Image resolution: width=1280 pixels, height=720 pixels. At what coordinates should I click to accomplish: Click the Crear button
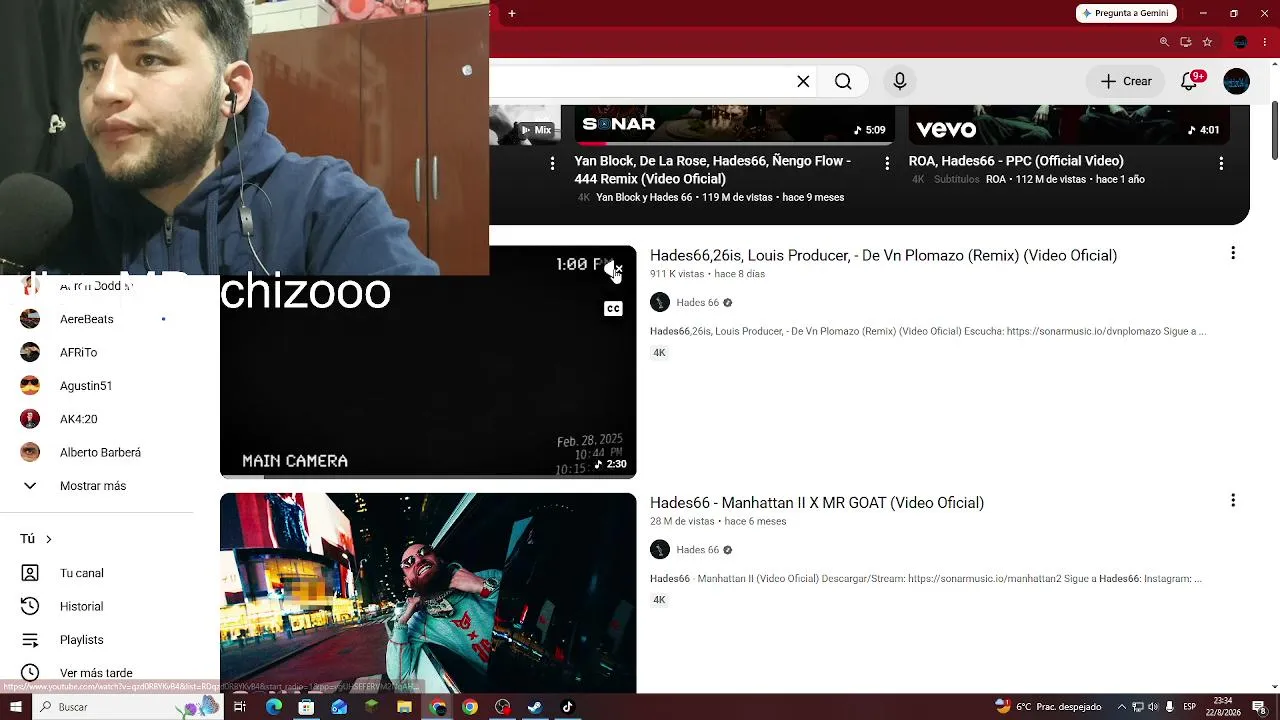click(x=1126, y=81)
